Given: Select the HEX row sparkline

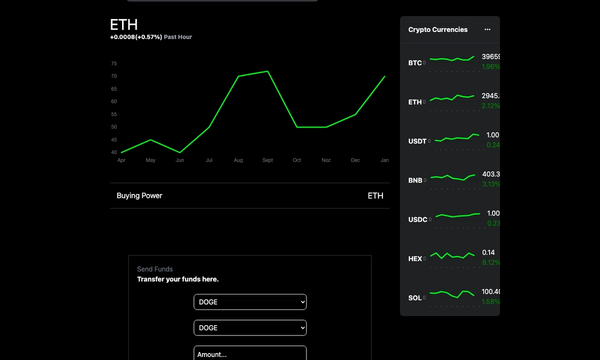Looking at the screenshot, I should tap(452, 255).
